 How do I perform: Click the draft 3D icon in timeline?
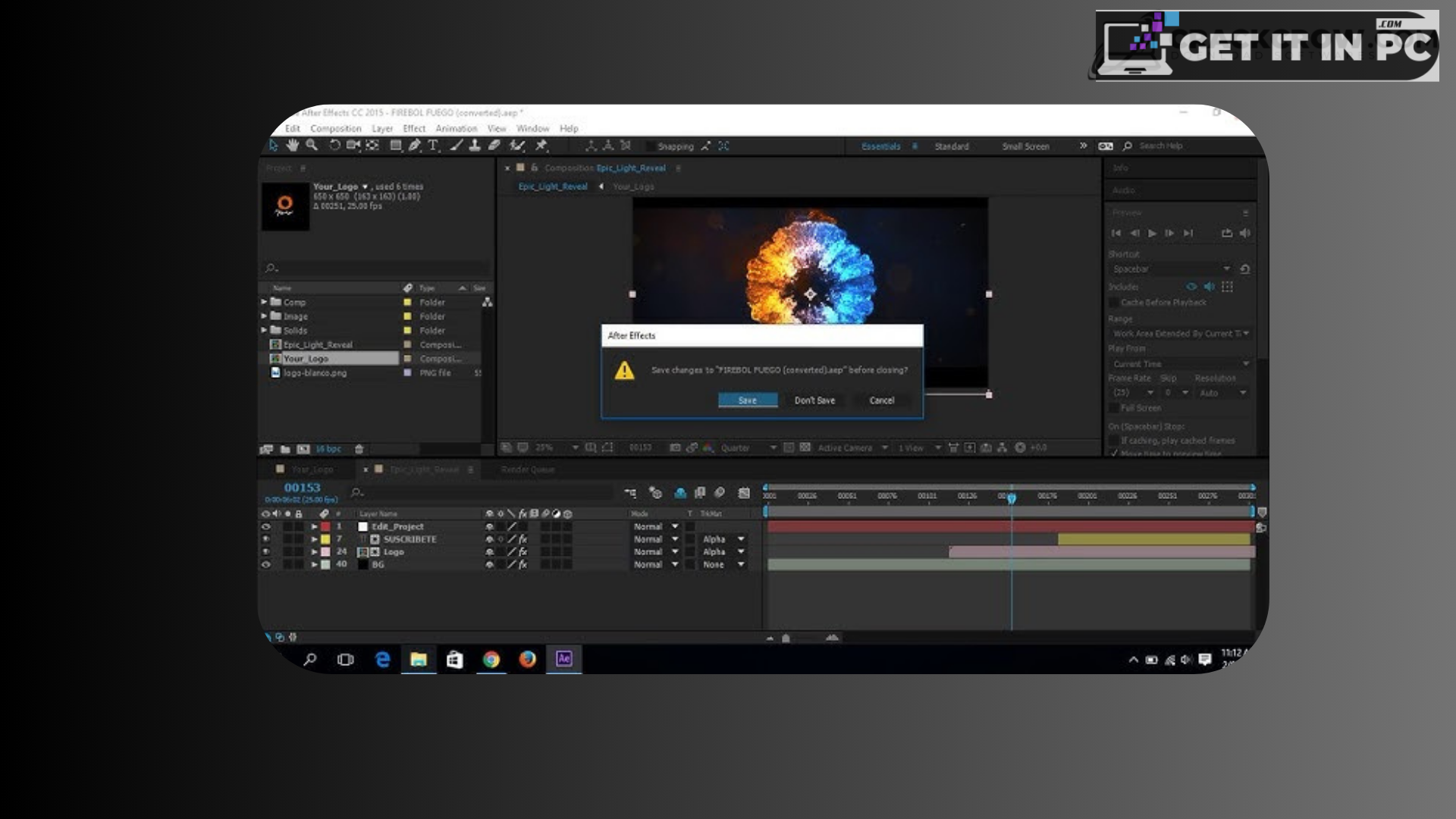(656, 493)
